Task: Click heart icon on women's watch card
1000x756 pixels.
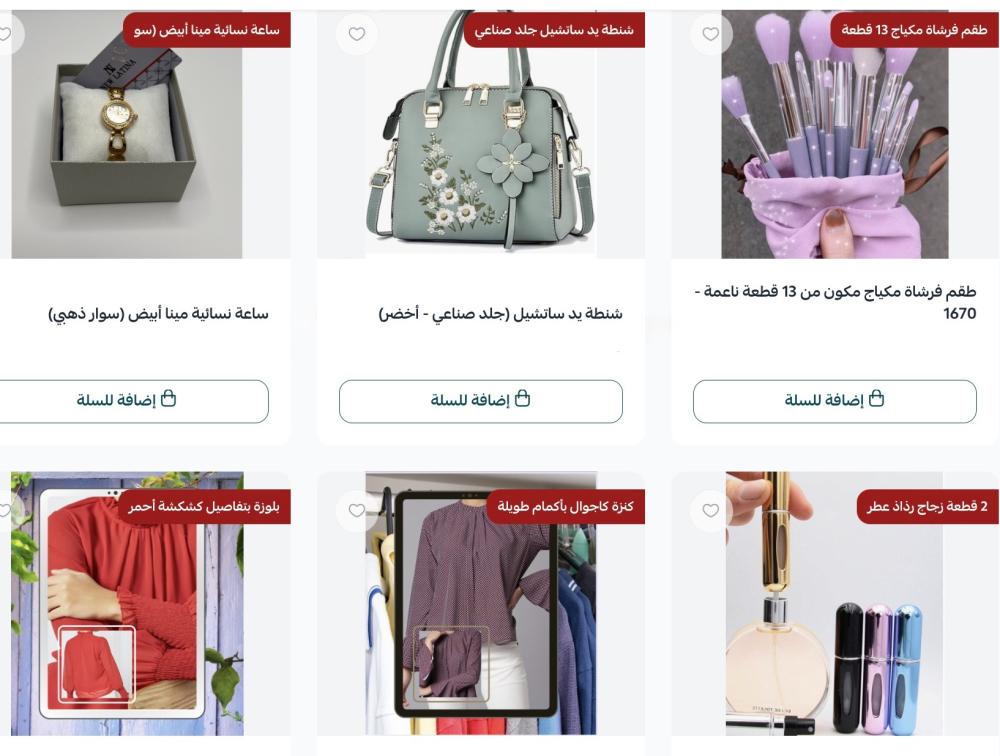Action: click(6, 34)
